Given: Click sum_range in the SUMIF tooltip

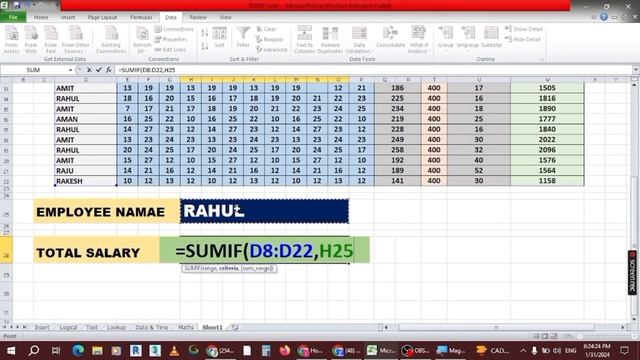Looking at the screenshot, I should [x=257, y=268].
